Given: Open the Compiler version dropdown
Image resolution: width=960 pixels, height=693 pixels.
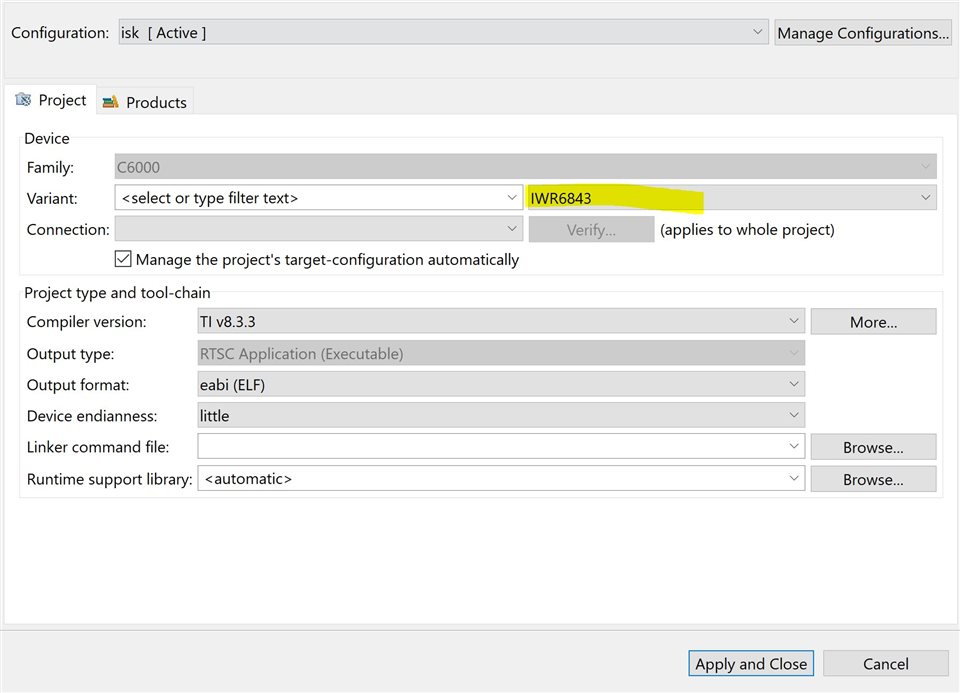Looking at the screenshot, I should click(501, 321).
